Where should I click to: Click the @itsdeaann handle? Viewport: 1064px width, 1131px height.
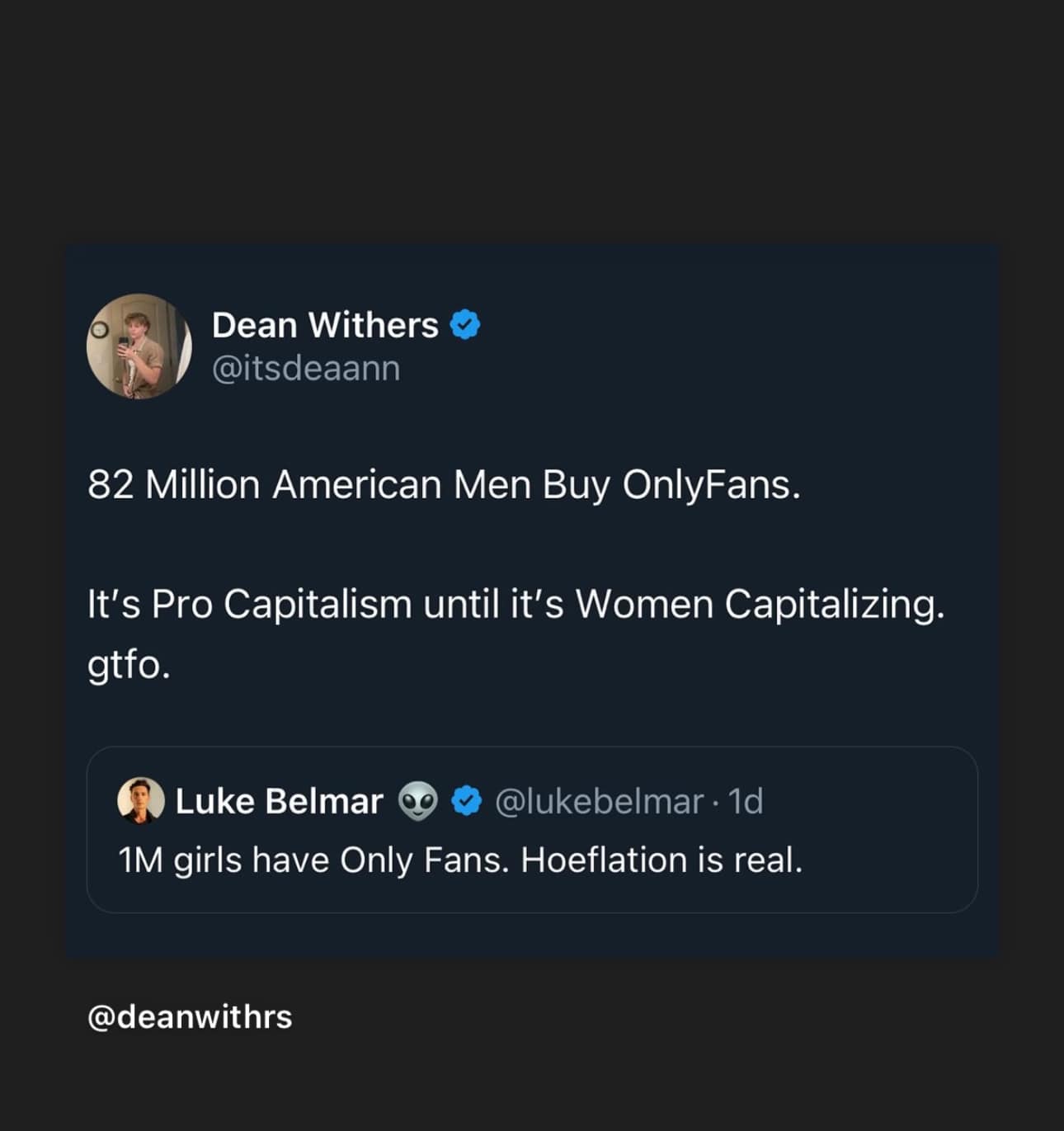click(x=306, y=368)
